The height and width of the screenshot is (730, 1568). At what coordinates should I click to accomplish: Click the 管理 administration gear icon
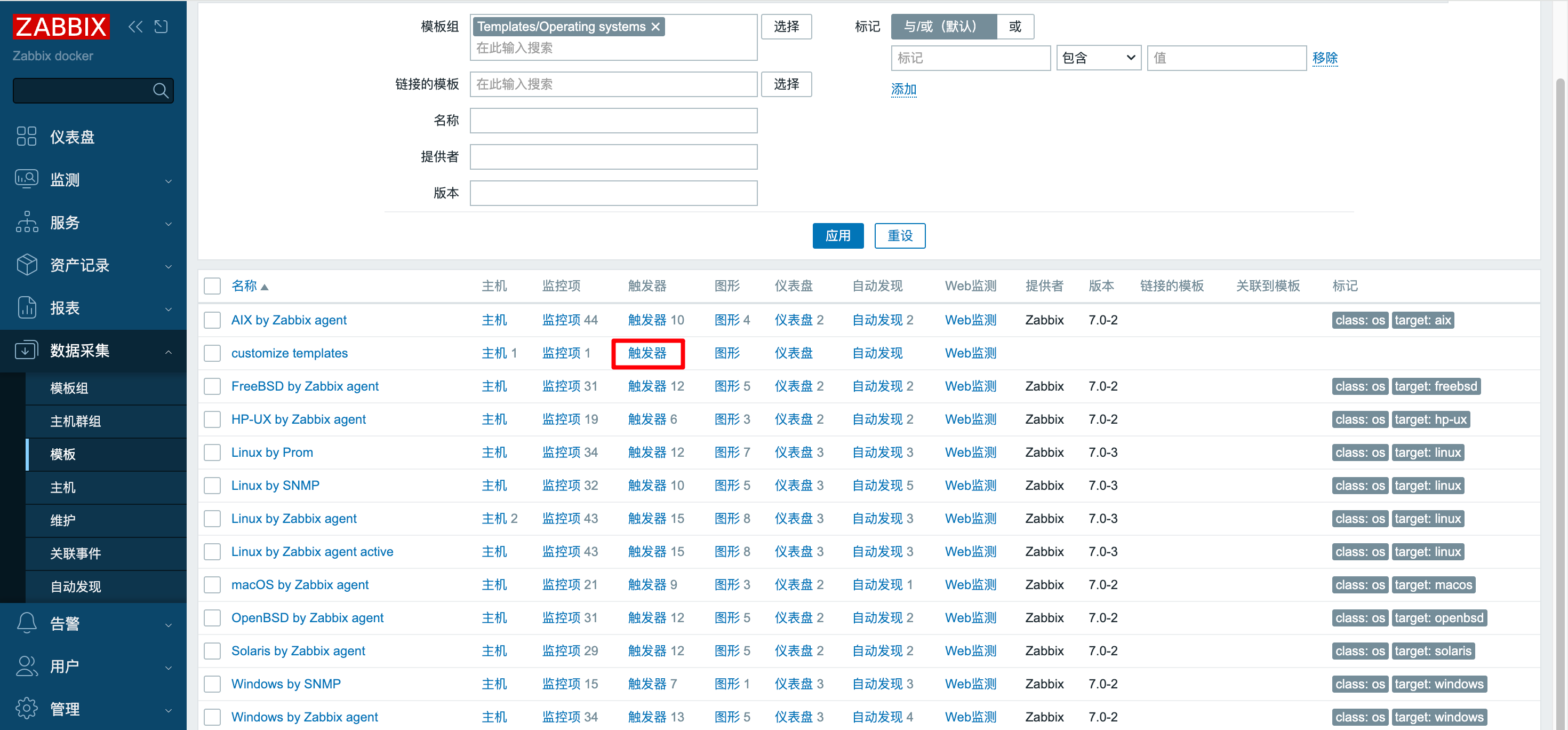point(26,708)
